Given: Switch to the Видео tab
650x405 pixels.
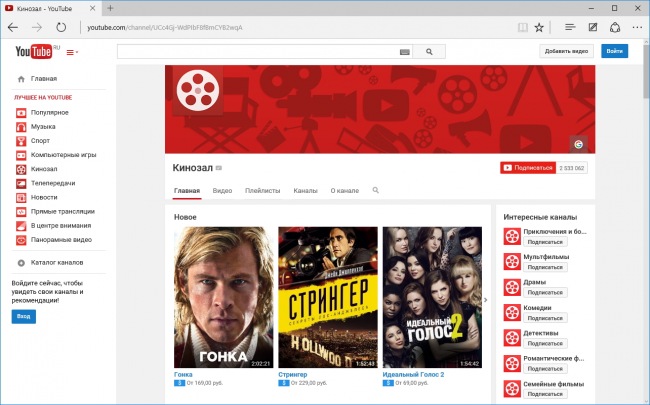Looking at the screenshot, I should (222, 191).
